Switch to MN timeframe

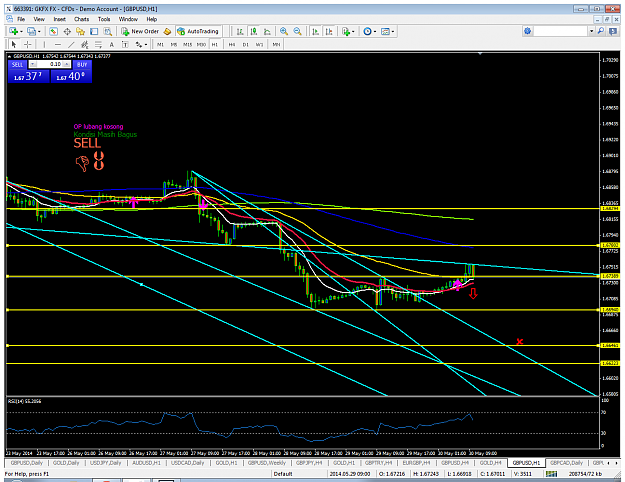pos(276,44)
